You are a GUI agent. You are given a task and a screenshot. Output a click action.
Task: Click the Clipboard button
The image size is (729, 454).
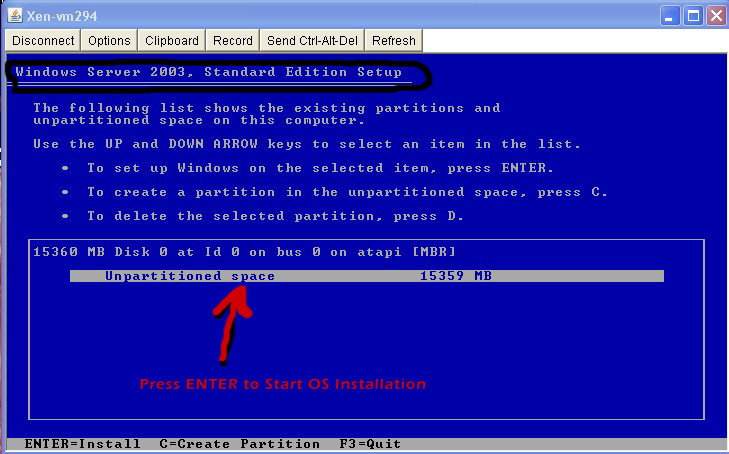(172, 40)
